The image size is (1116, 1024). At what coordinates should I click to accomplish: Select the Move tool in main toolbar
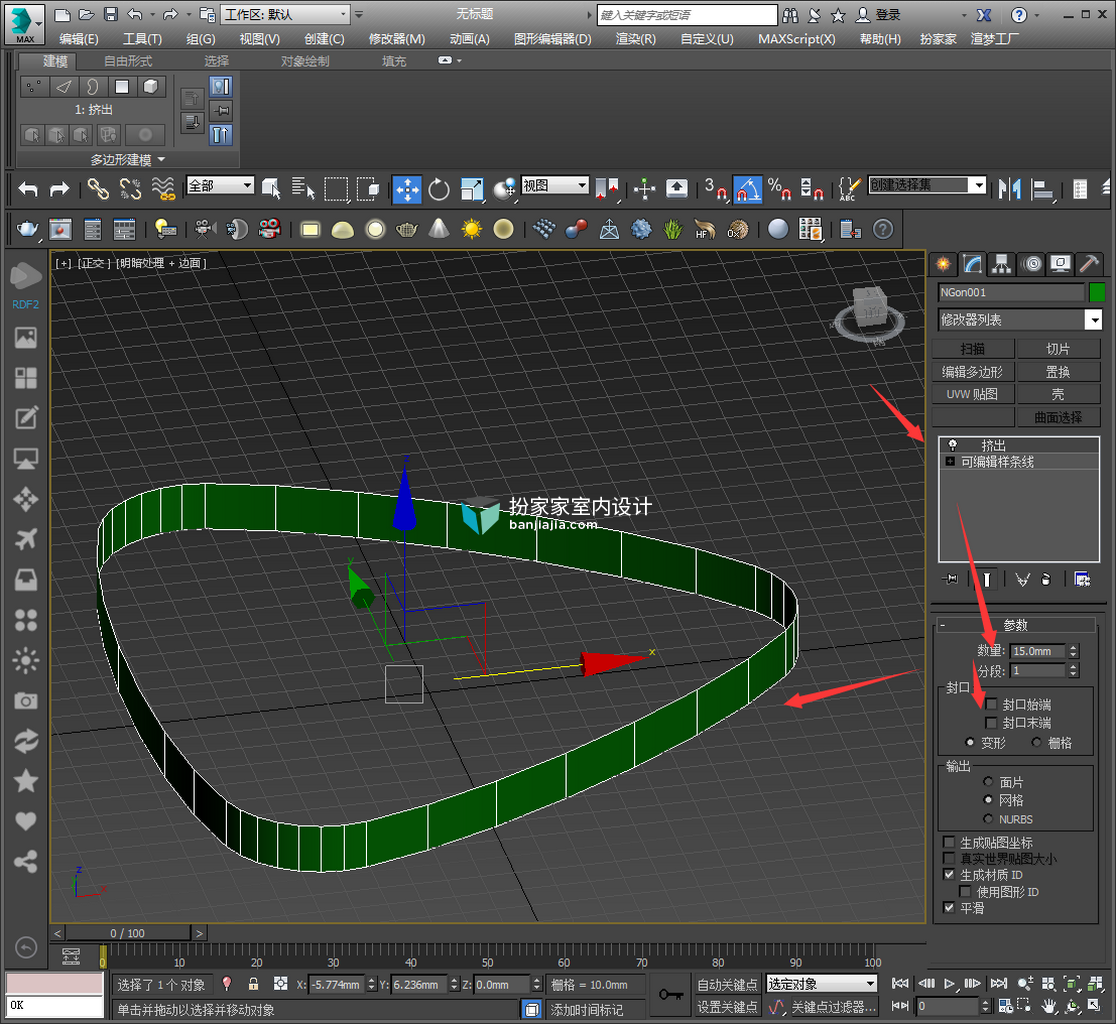coord(407,189)
